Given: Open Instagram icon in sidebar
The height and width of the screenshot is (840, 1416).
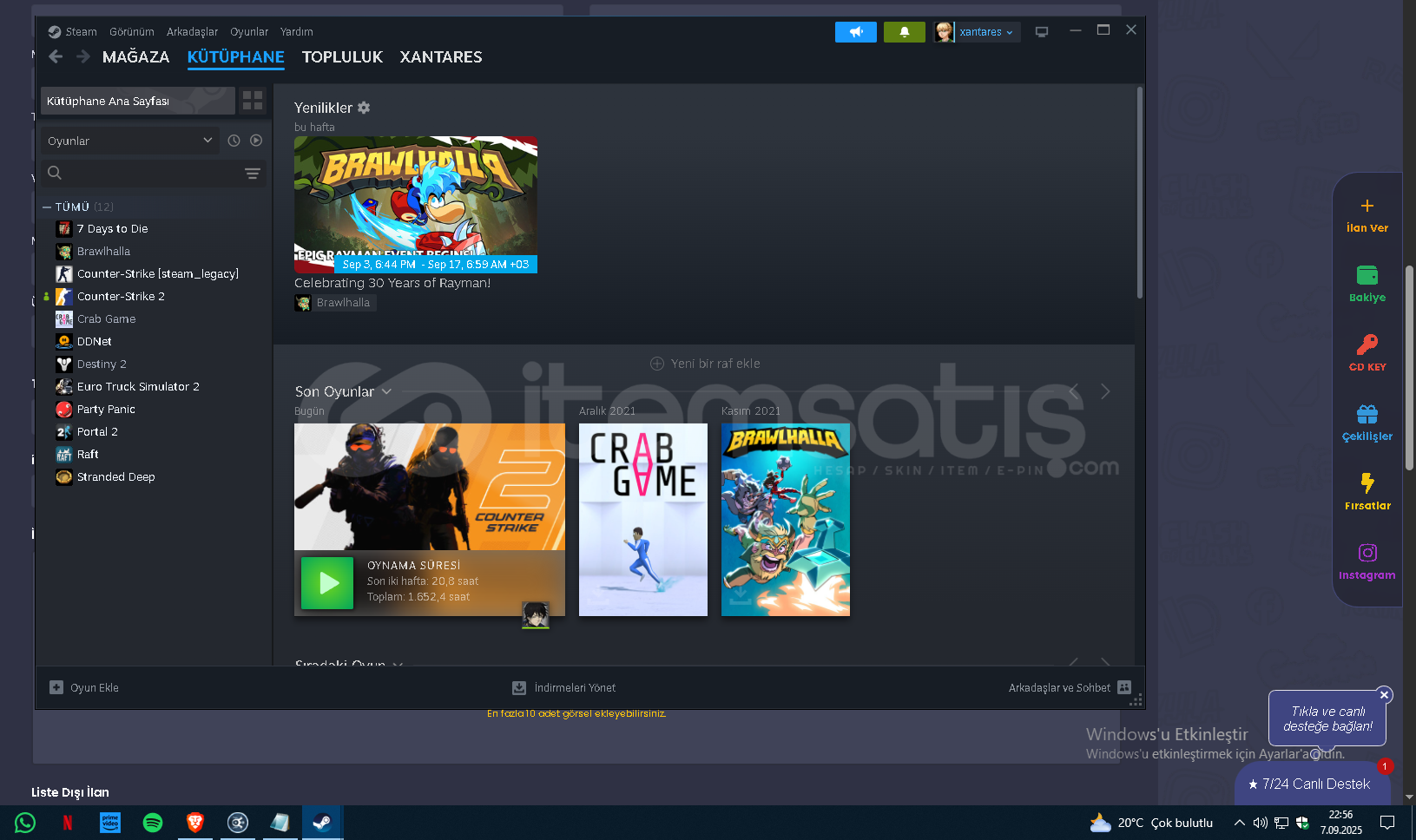Looking at the screenshot, I should click(x=1367, y=553).
